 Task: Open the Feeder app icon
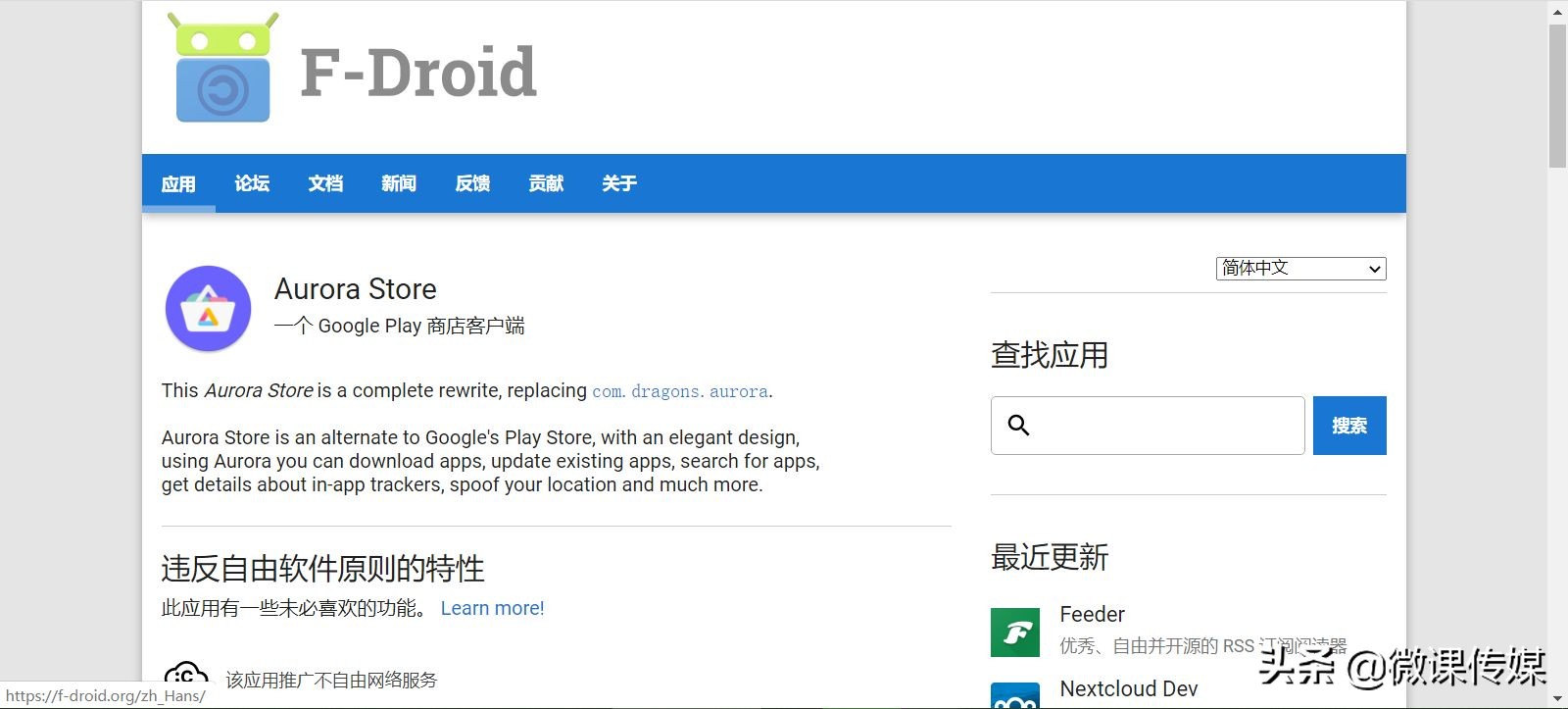coord(1015,633)
